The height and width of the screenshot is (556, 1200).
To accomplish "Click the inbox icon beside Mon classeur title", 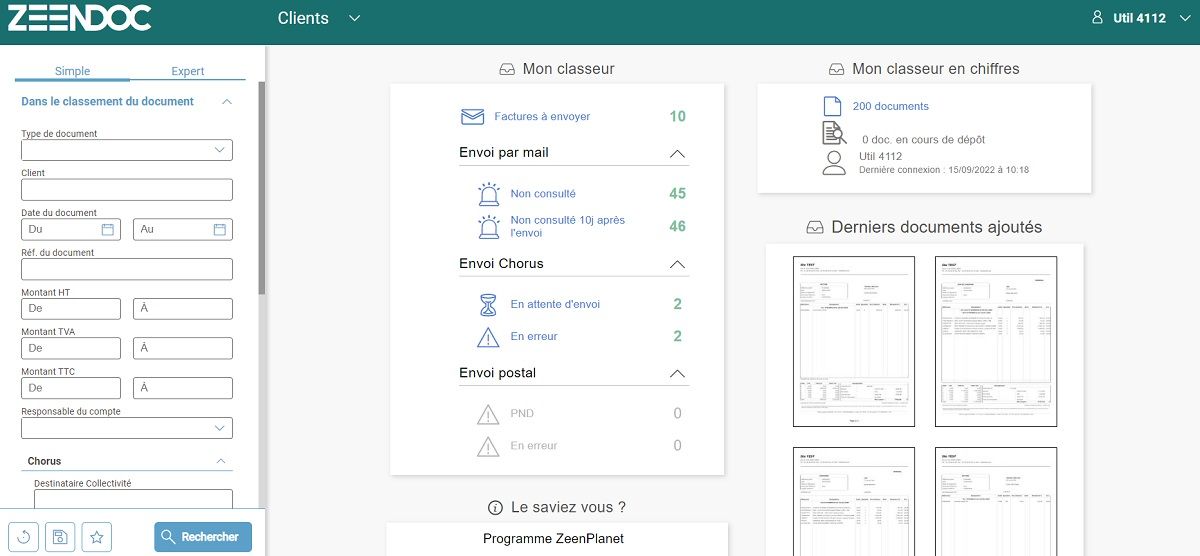I will [x=507, y=69].
